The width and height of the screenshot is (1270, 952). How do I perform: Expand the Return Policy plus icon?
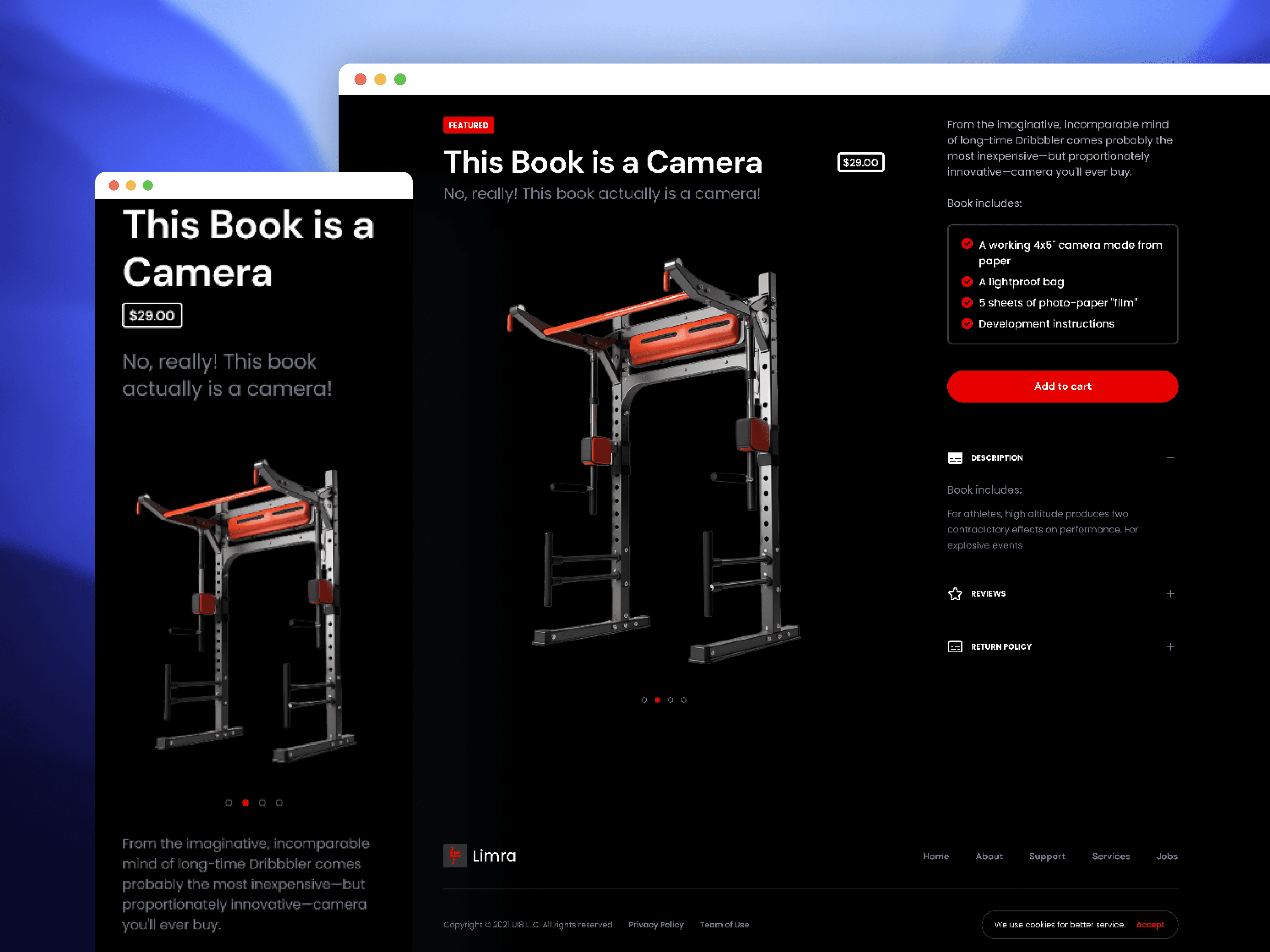click(1170, 647)
